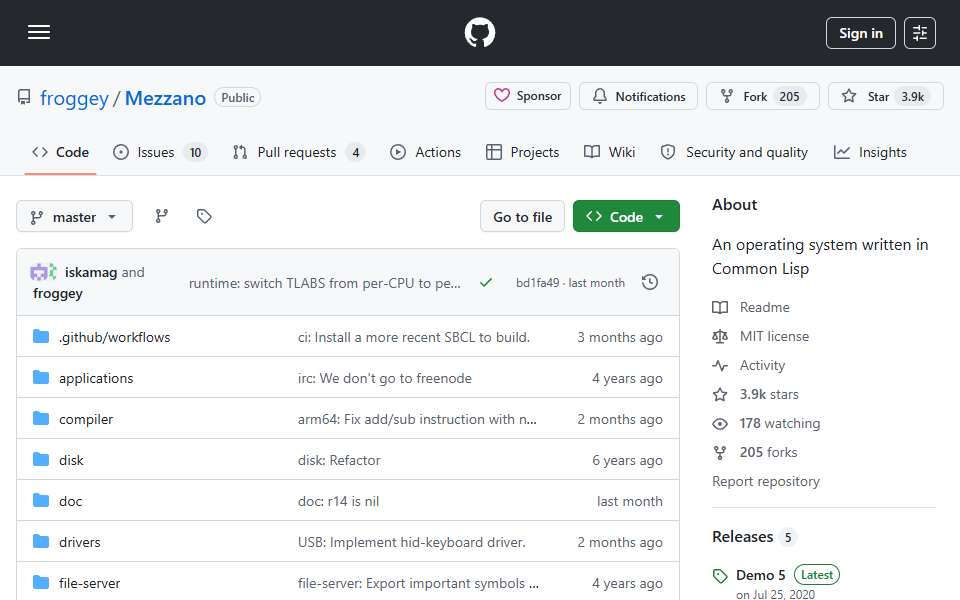Open the froggey owner profile link
960x600 pixels.
click(x=74, y=98)
